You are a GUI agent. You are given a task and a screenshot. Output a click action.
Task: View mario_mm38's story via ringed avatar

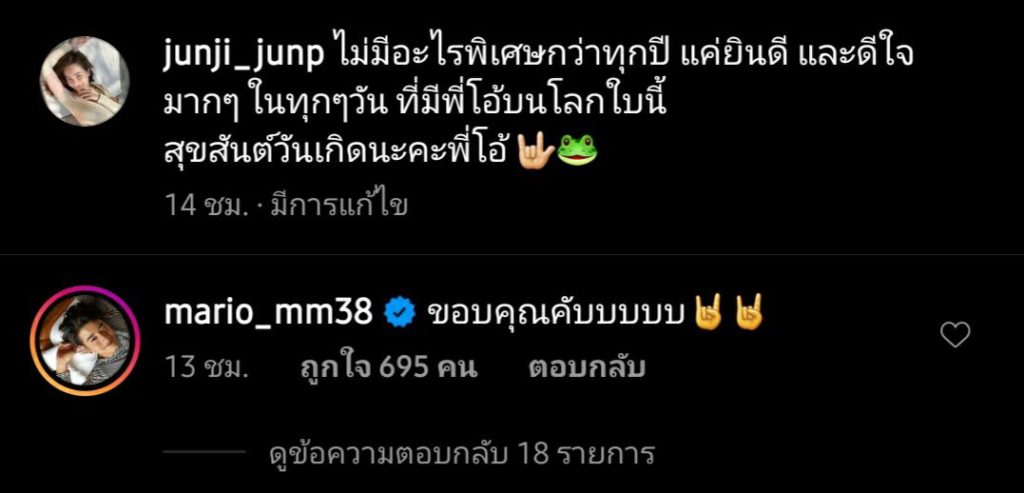click(x=85, y=340)
